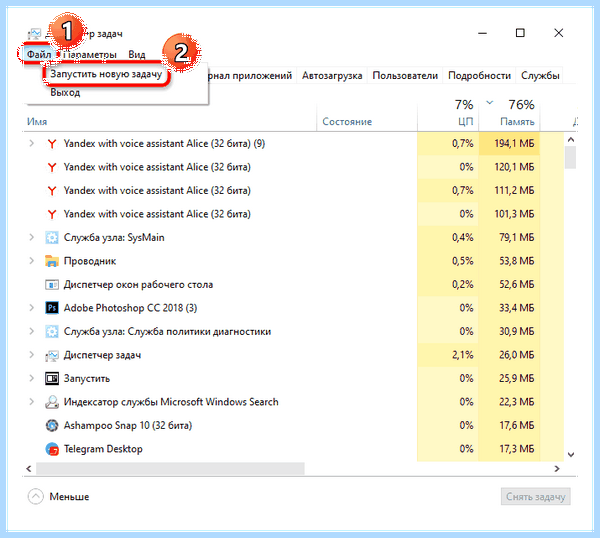
Task: Click the 0,4% CPU value
Action: (x=462, y=238)
